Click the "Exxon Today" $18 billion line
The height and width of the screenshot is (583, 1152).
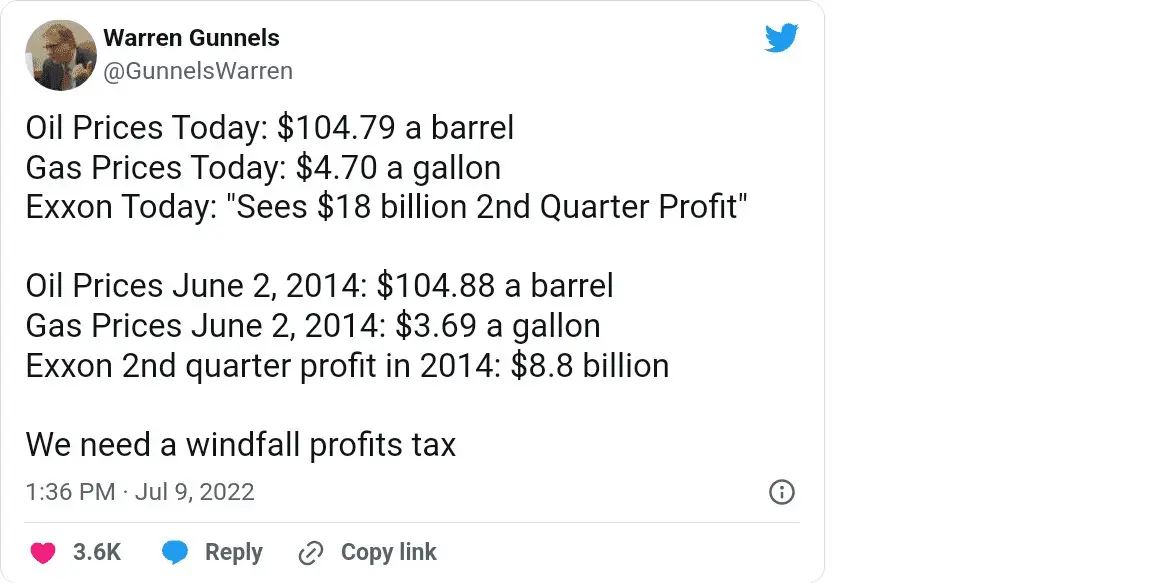coord(387,207)
